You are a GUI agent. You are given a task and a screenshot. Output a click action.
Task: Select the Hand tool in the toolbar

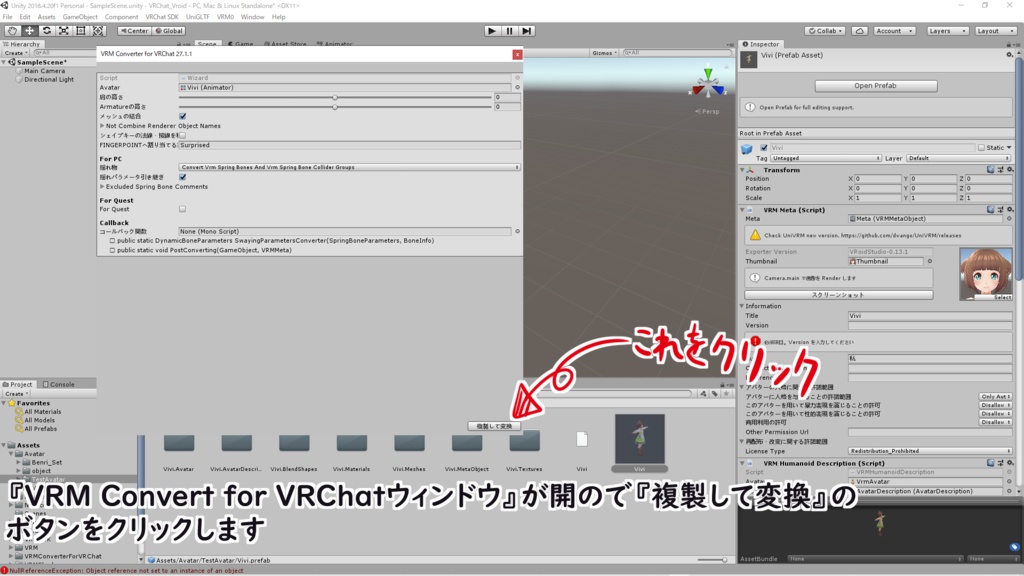coord(12,31)
